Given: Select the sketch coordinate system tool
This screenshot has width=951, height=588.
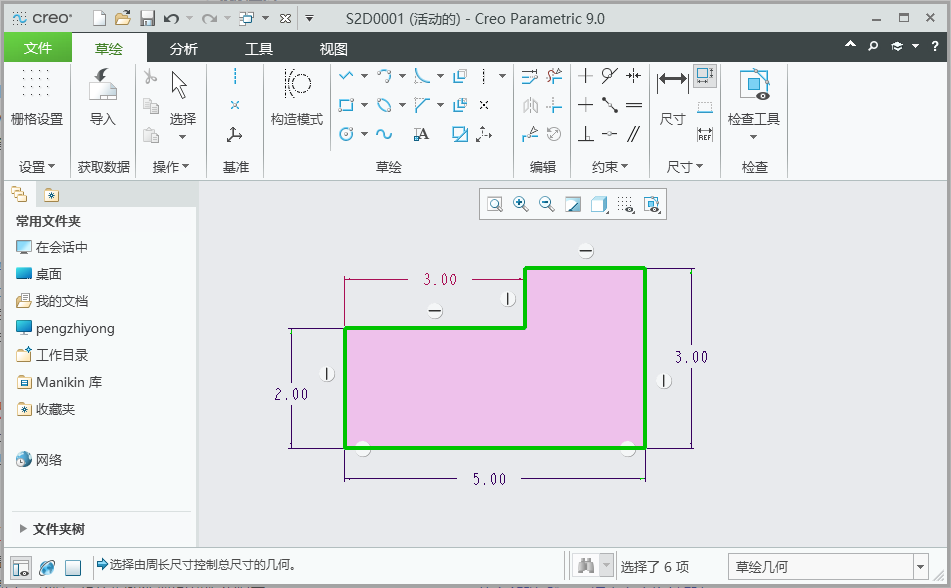Looking at the screenshot, I should click(484, 134).
